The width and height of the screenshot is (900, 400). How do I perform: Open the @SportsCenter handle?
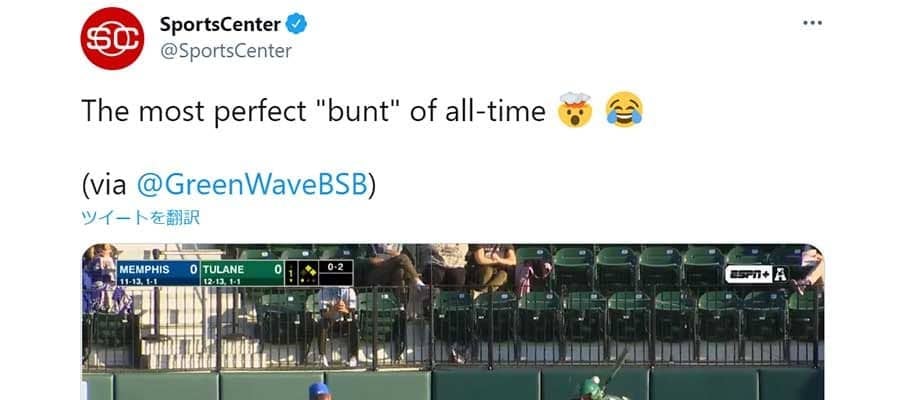225,51
